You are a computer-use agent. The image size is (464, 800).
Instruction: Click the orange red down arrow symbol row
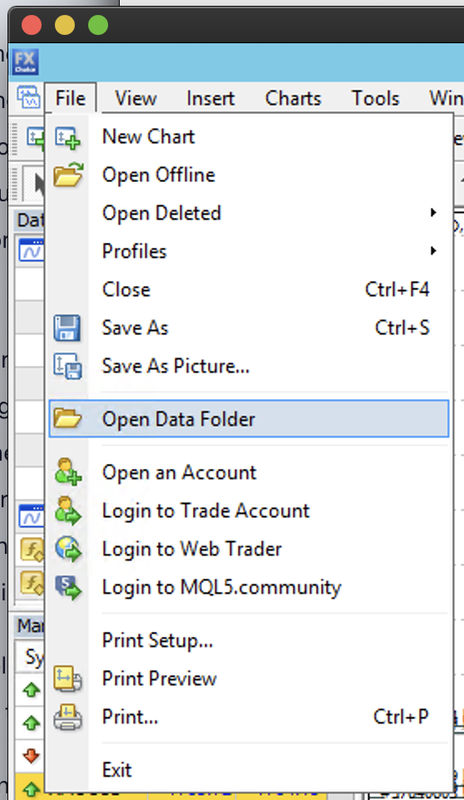tap(32, 756)
